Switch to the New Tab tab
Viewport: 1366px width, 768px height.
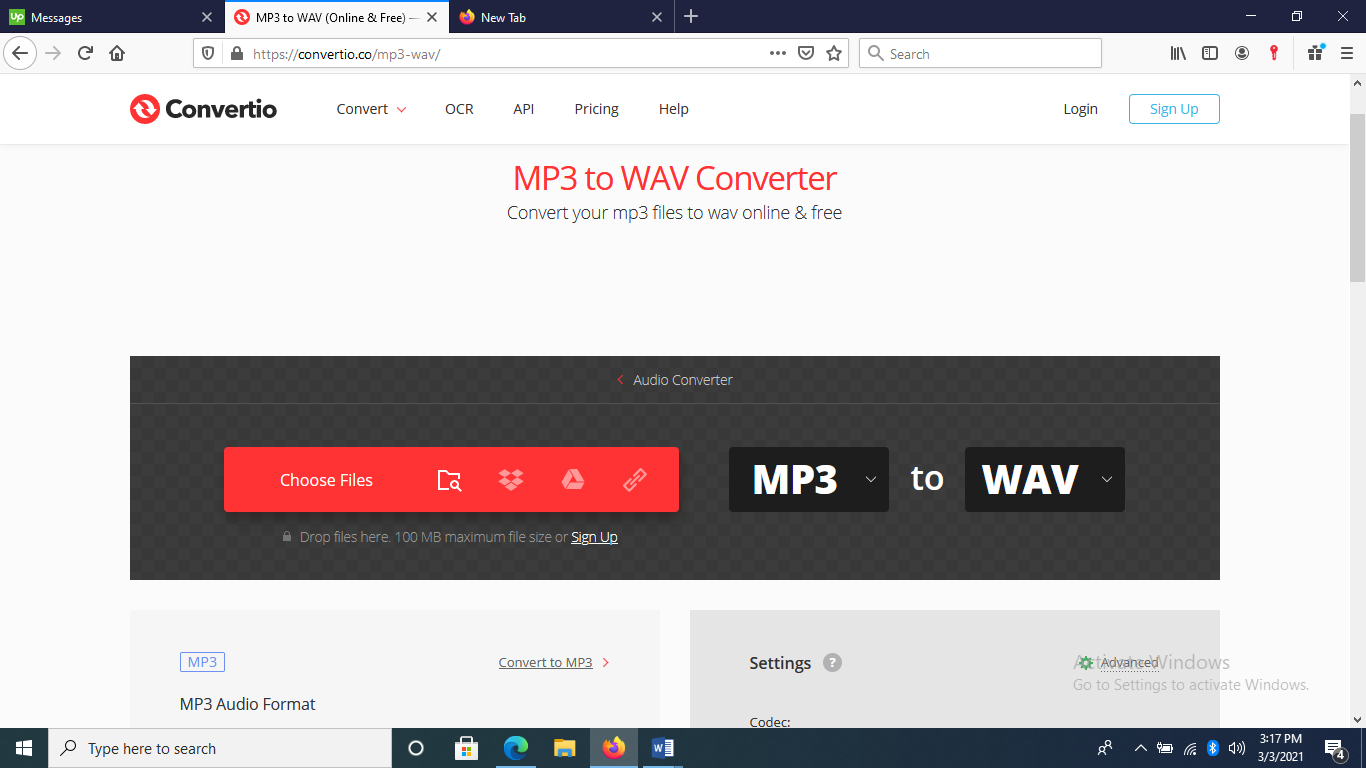pos(560,17)
